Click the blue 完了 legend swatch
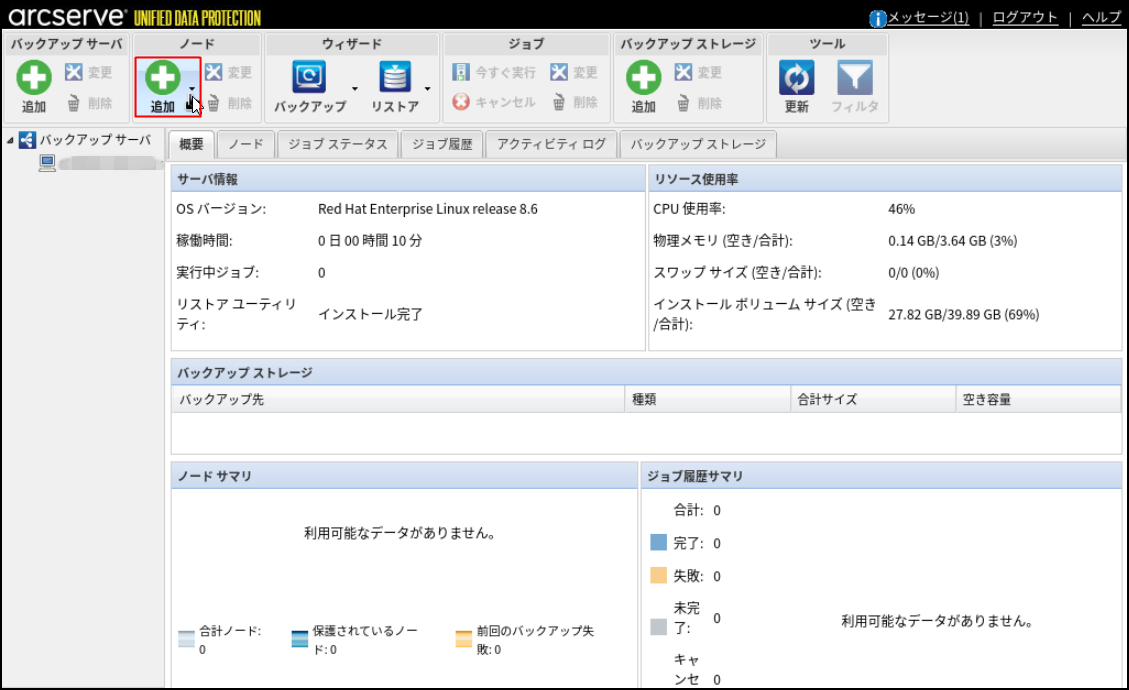This screenshot has width=1129, height=690. (658, 543)
